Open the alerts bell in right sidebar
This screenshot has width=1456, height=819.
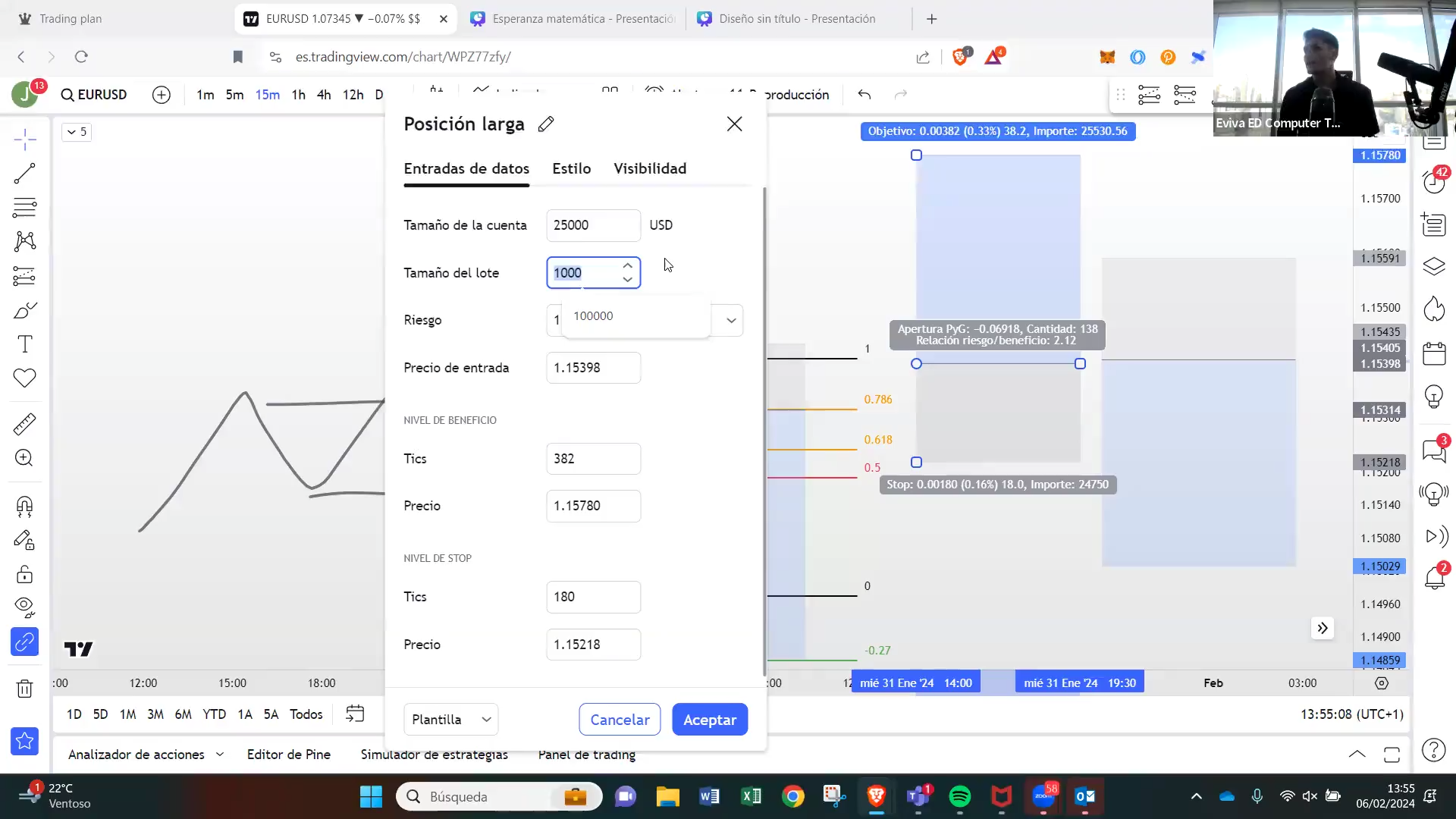coord(1434,578)
